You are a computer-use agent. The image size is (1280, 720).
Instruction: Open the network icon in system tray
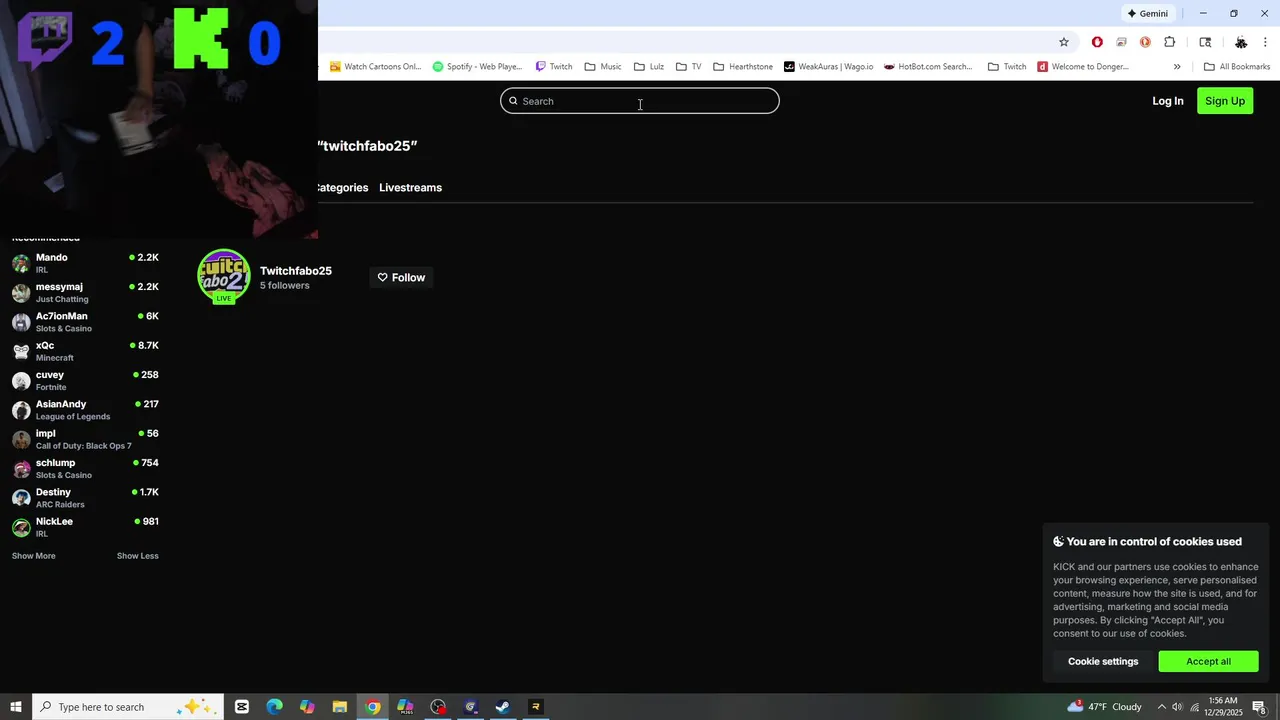click(x=1194, y=707)
